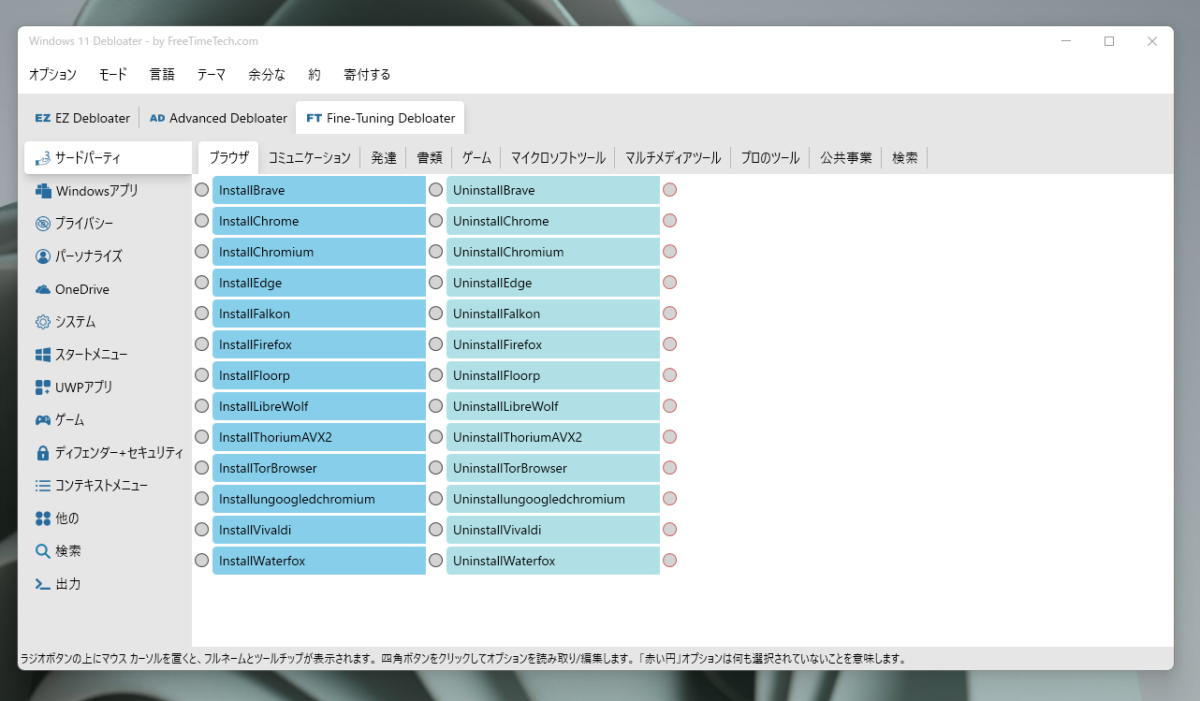Select the UninstallTorBrowser radio button
The height and width of the screenshot is (701, 1200).
tap(435, 468)
